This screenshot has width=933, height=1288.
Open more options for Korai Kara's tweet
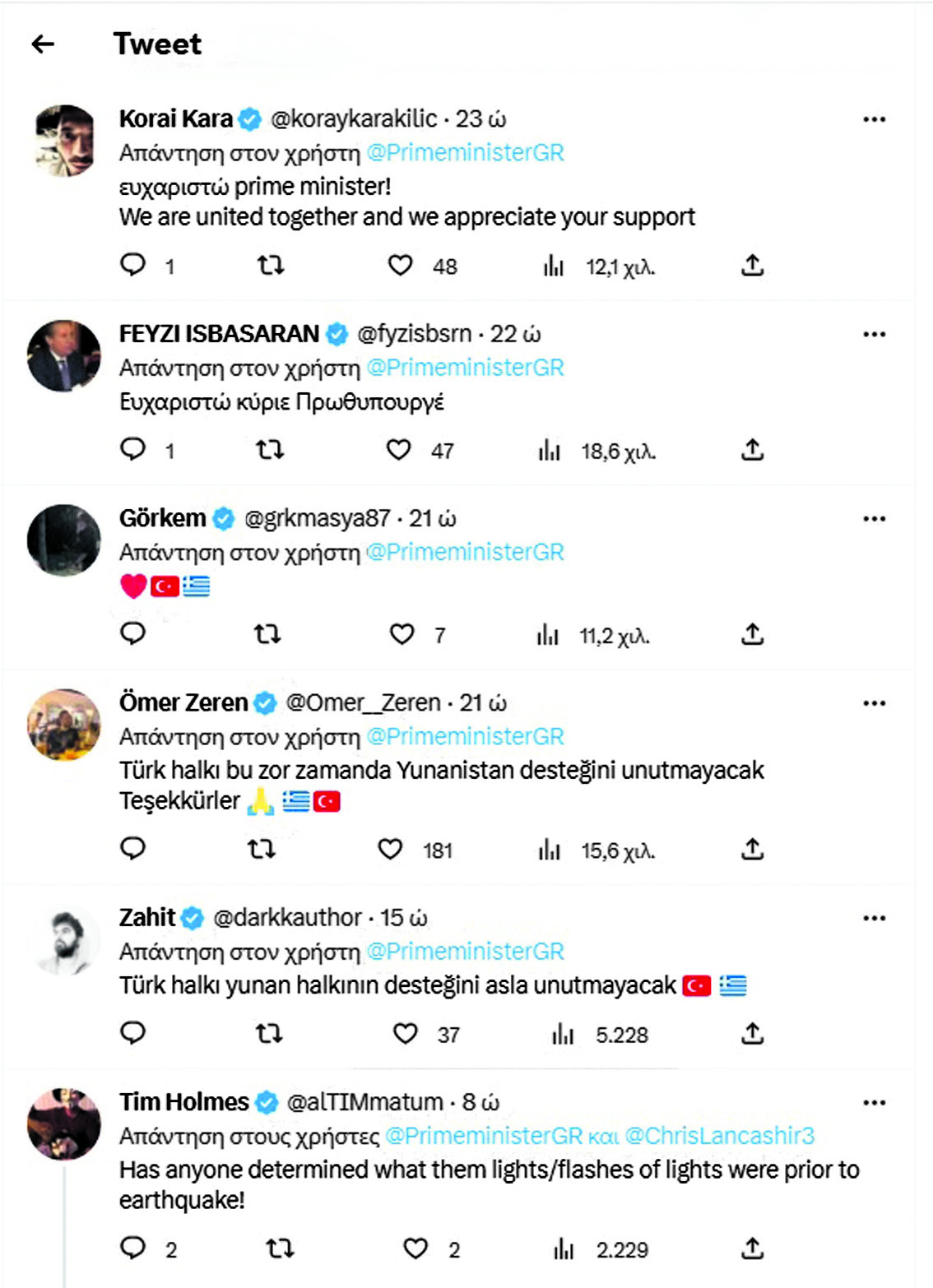[874, 120]
